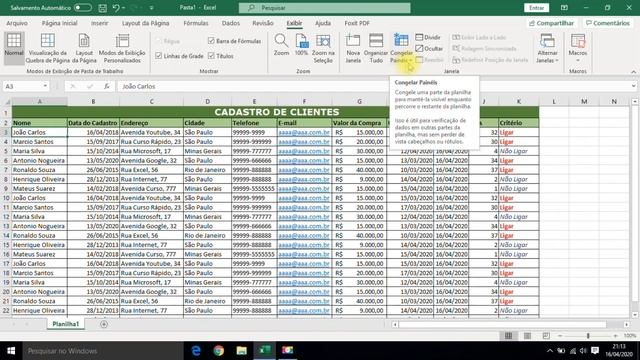Open Page Break Preview view

48,48
